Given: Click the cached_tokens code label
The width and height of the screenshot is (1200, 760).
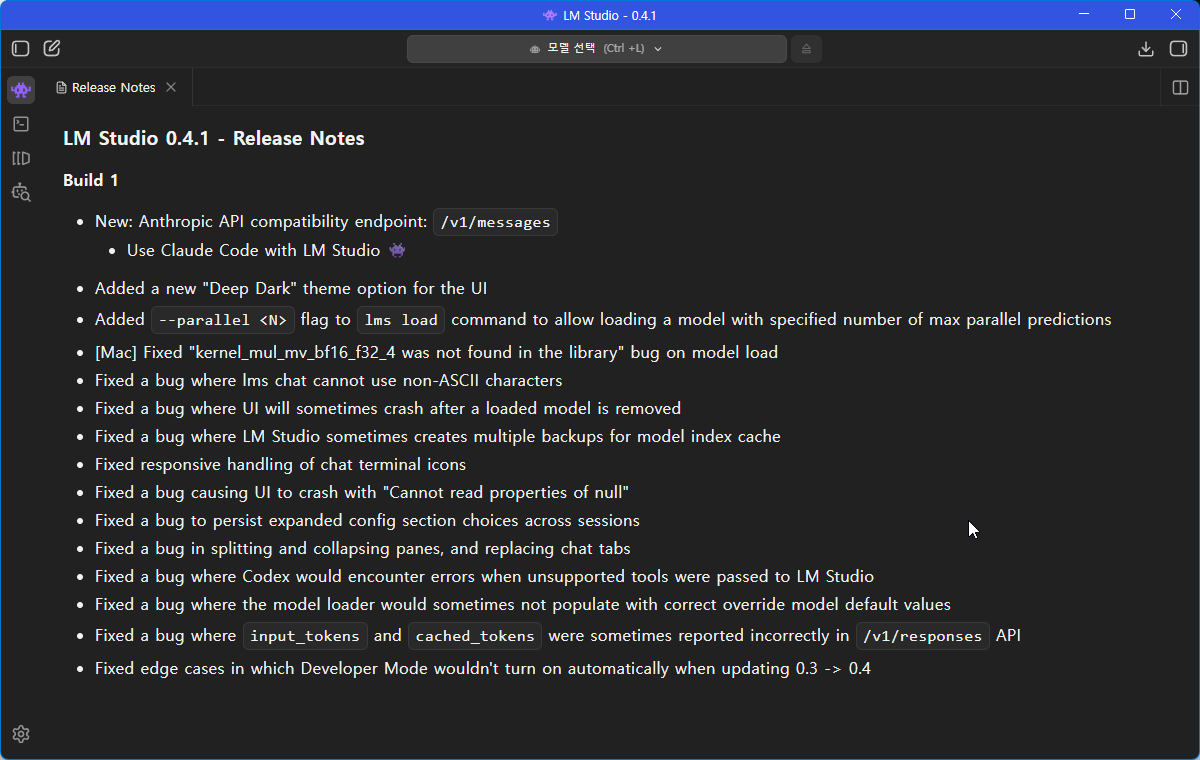Looking at the screenshot, I should 475,636.
